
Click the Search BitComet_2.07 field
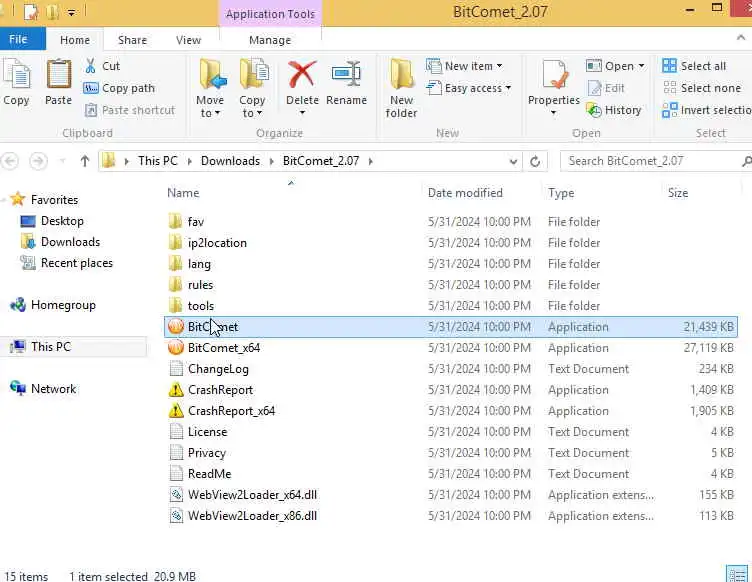coord(655,161)
